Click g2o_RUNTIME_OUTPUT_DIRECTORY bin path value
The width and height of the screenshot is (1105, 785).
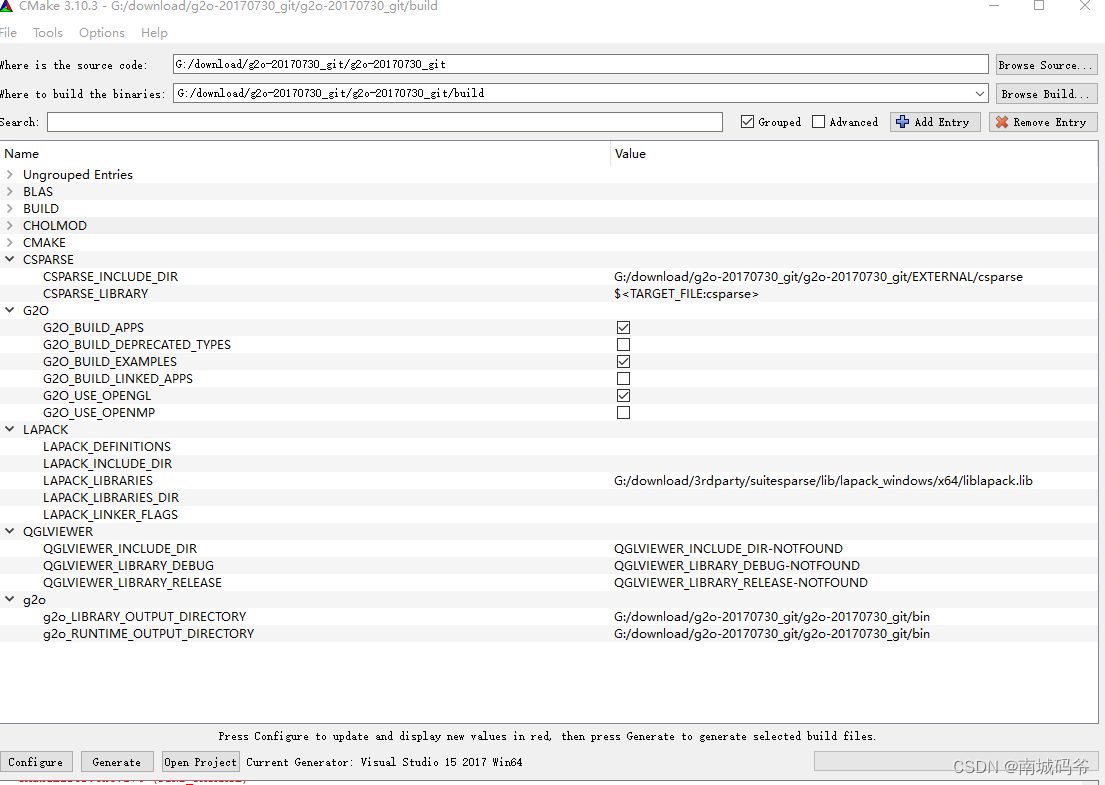772,633
